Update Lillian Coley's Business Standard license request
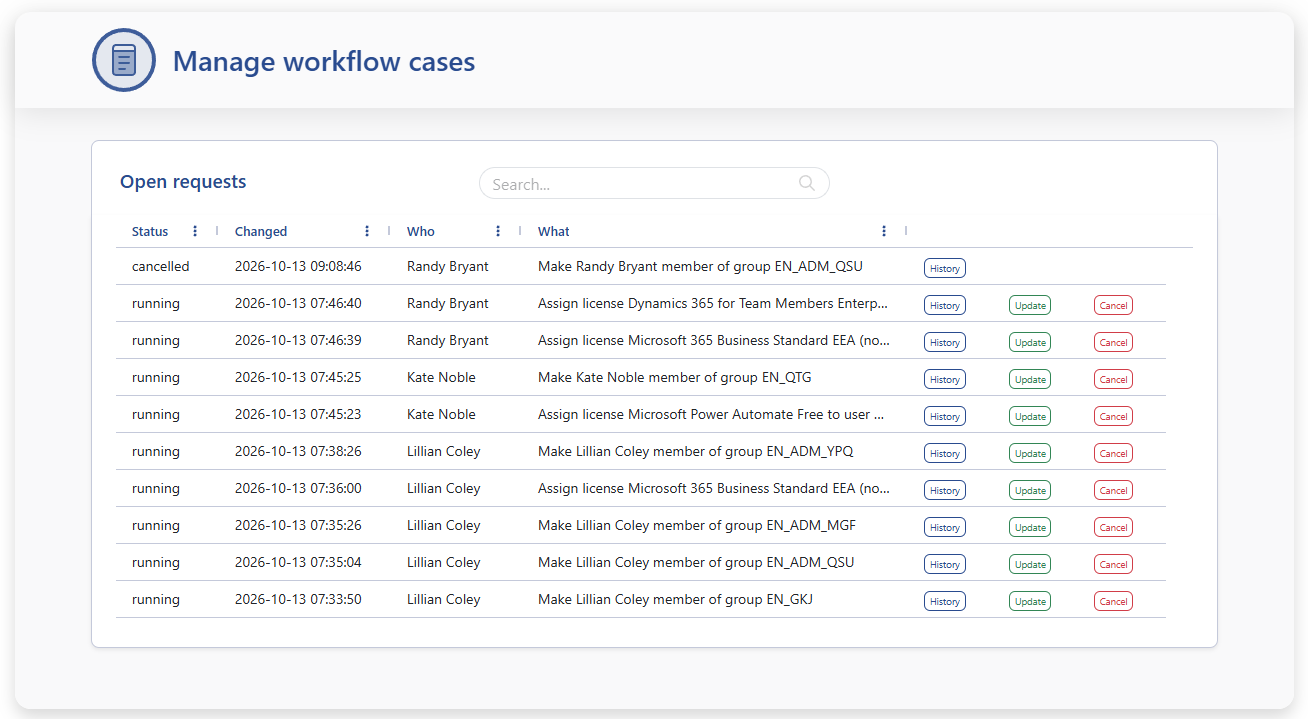1308x719 pixels. point(1030,490)
